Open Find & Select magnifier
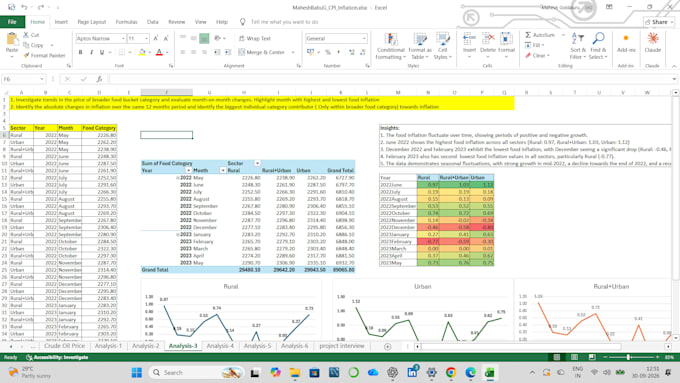This screenshot has width=680, height=383. [598, 46]
